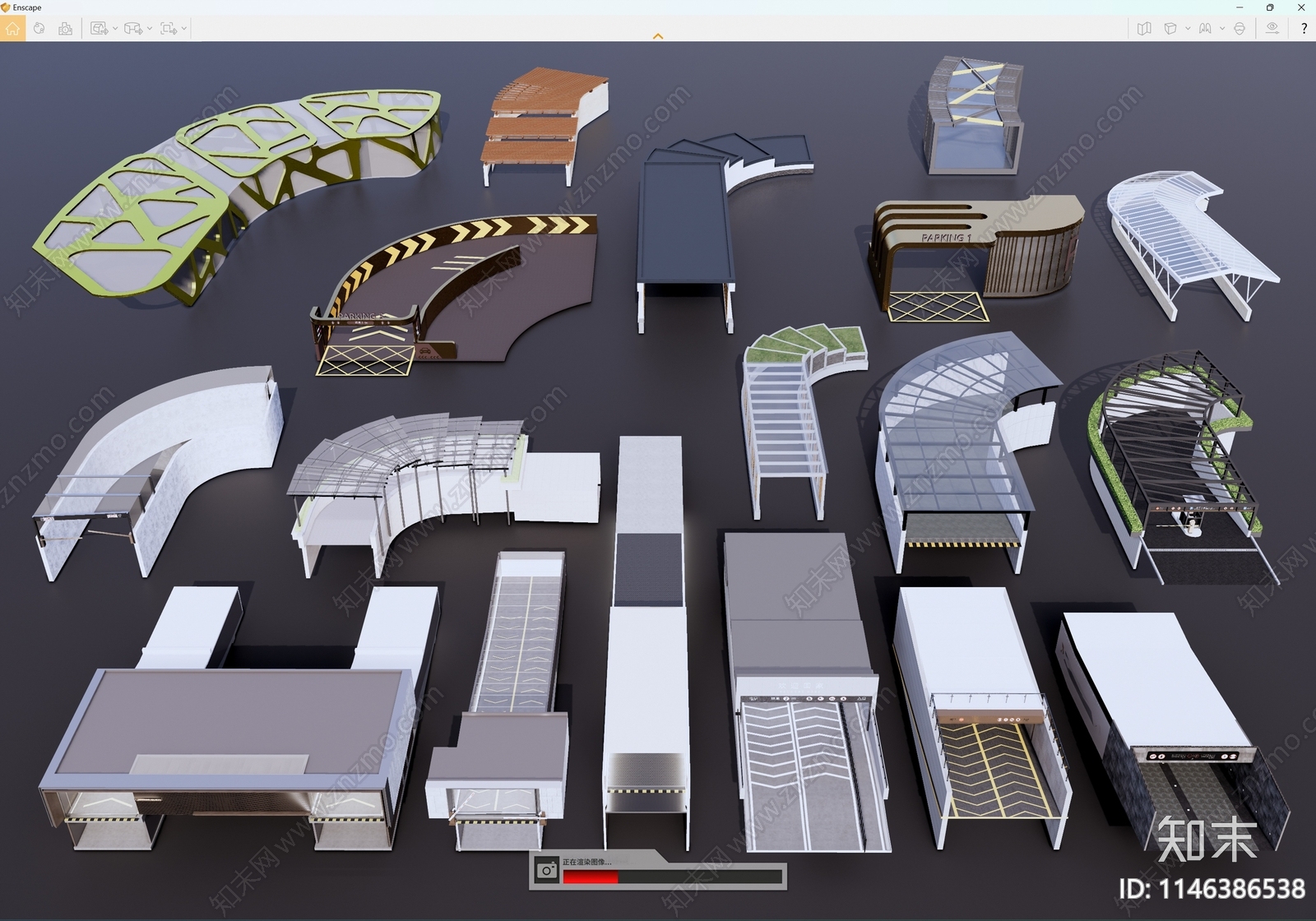Click the Enscape logo in title bar
1316x921 pixels.
click(x=6, y=7)
